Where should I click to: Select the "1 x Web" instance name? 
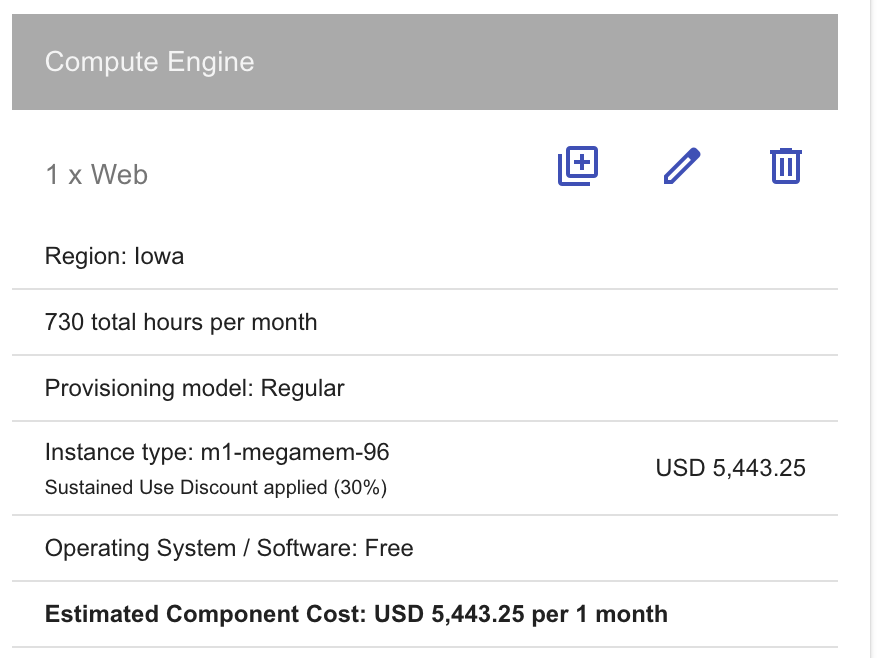click(97, 175)
